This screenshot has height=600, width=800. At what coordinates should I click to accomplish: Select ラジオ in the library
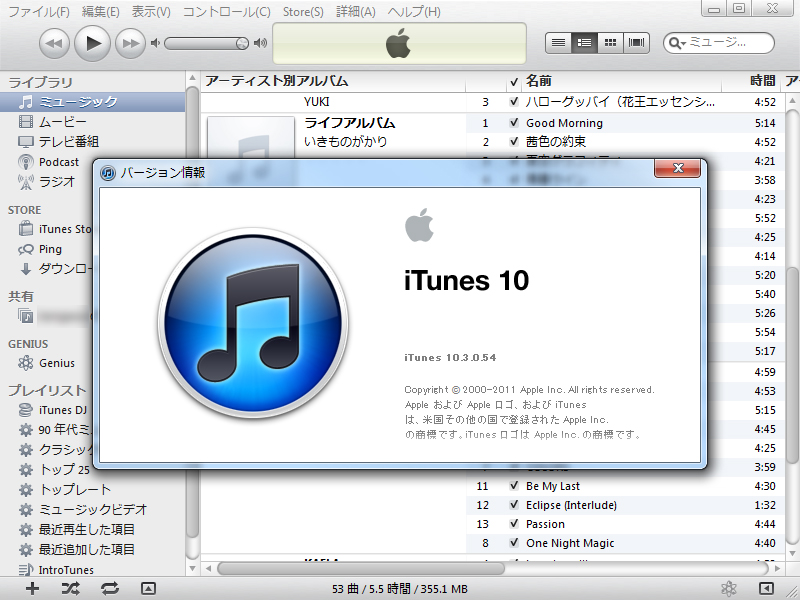click(x=58, y=181)
